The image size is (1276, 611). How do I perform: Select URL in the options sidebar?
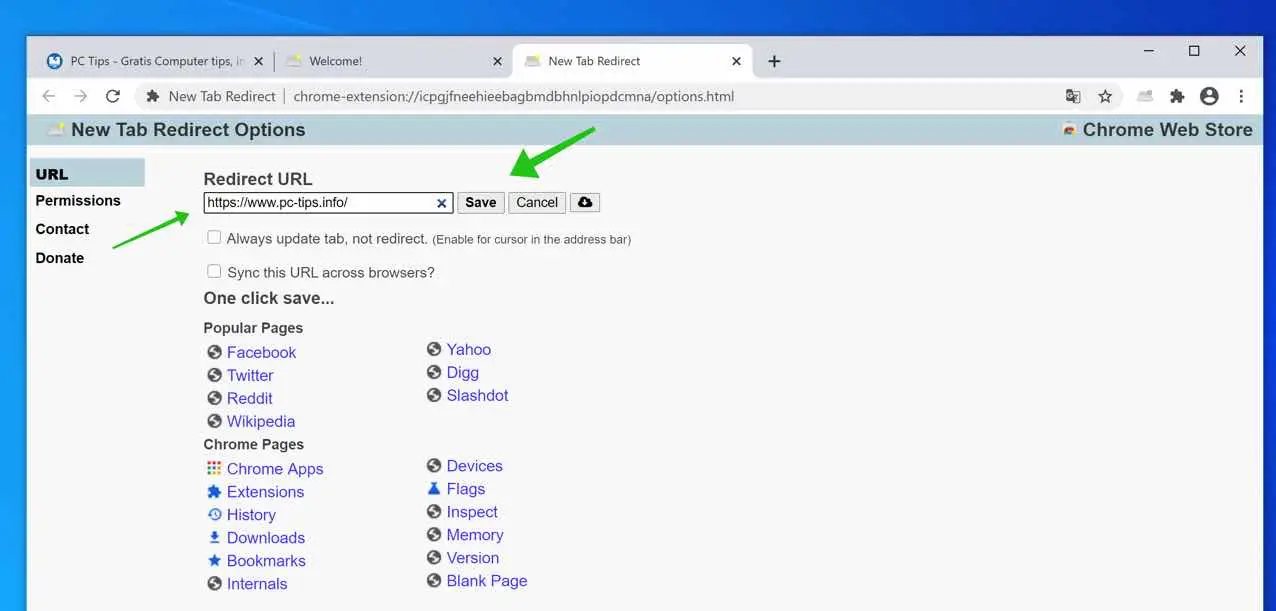click(87, 173)
